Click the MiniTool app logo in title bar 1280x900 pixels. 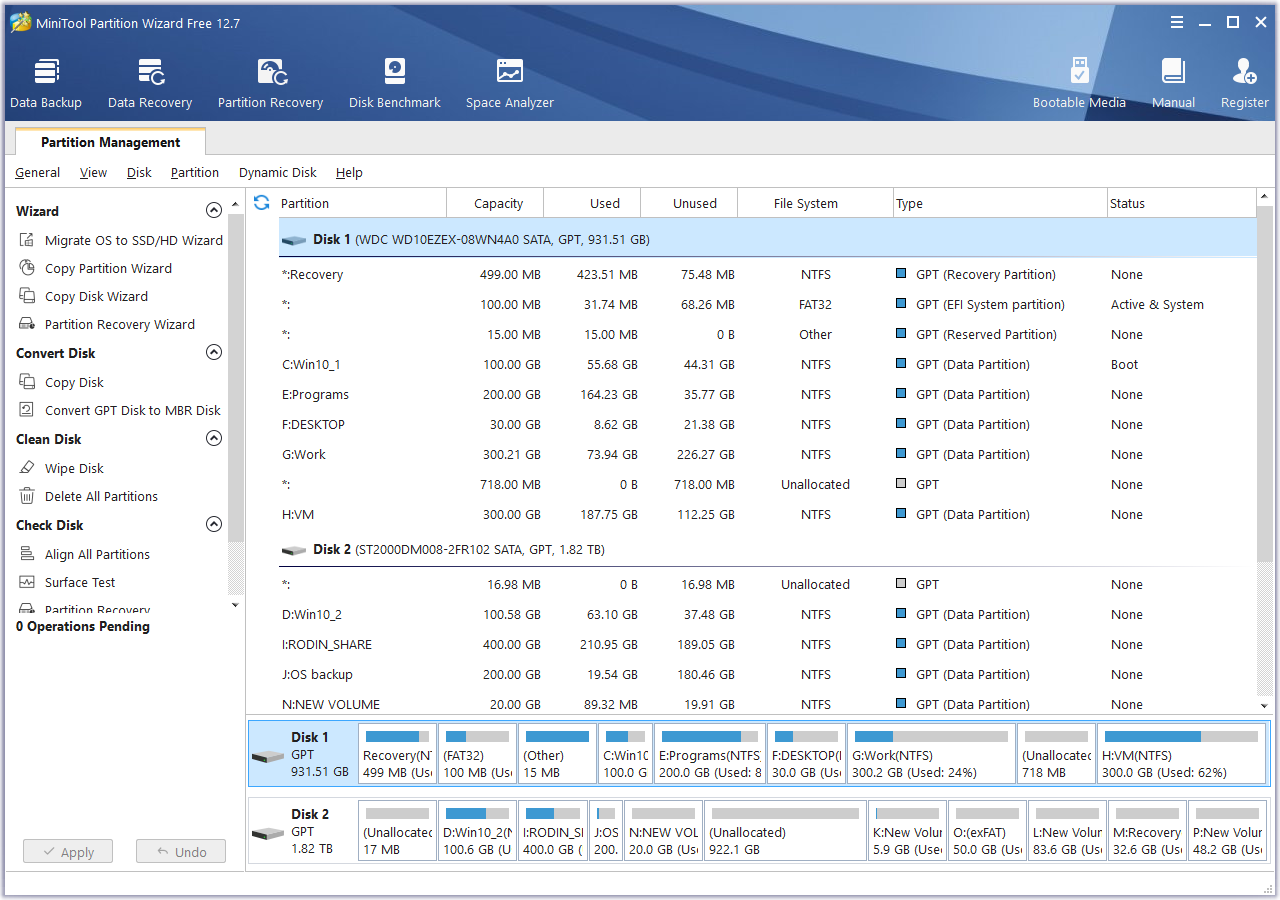pos(20,22)
